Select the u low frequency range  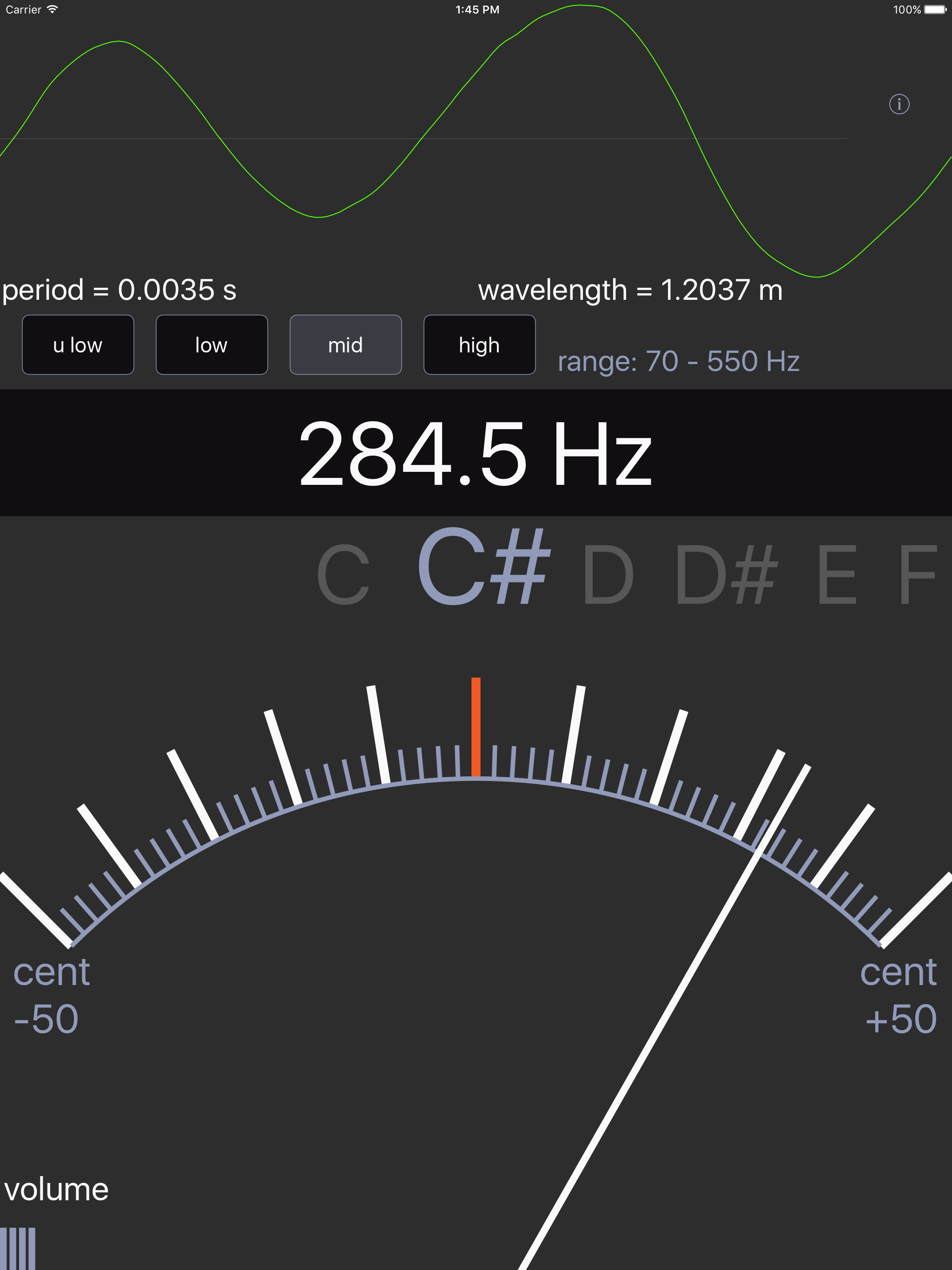78,344
